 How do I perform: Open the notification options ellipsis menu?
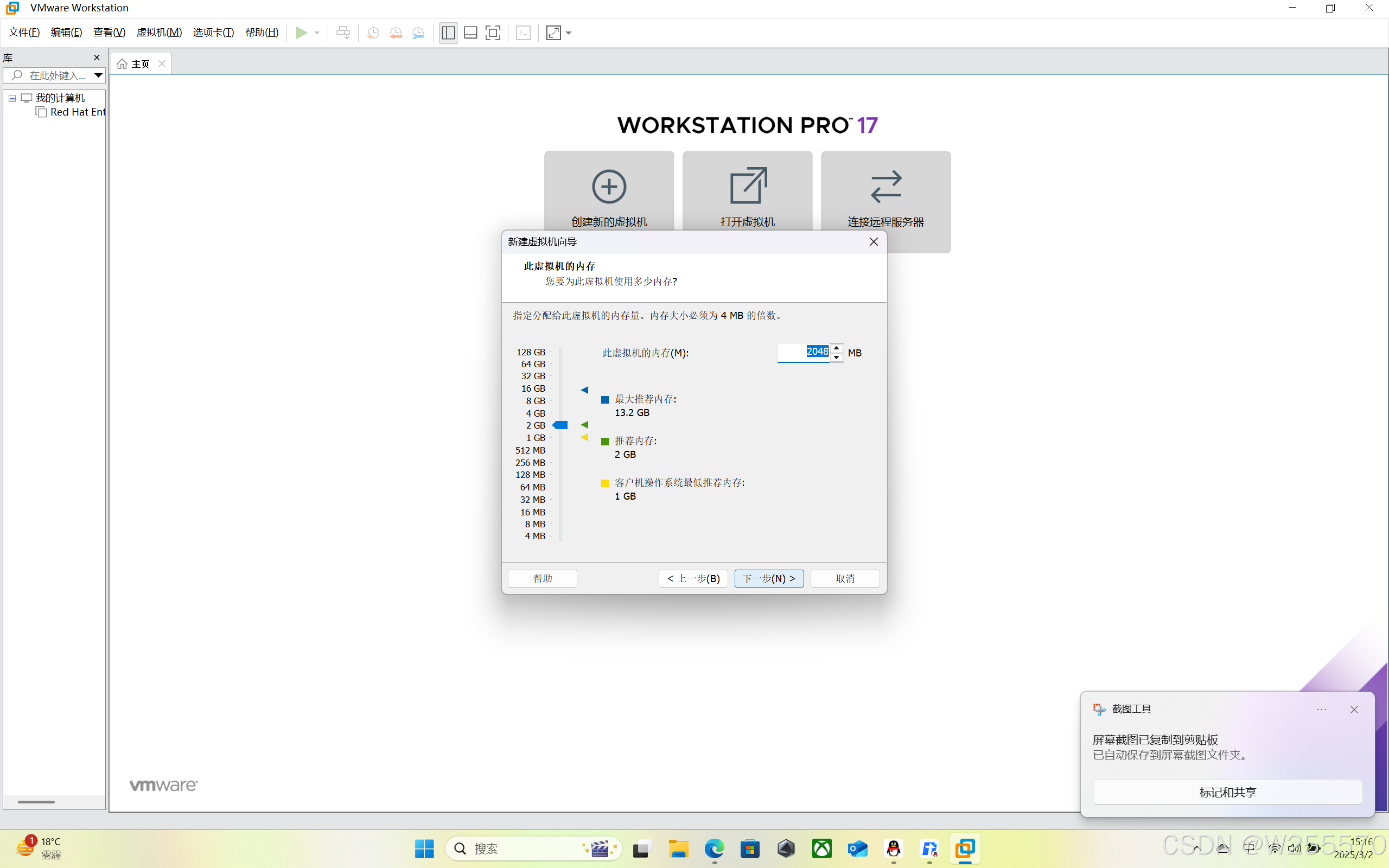tap(1321, 710)
